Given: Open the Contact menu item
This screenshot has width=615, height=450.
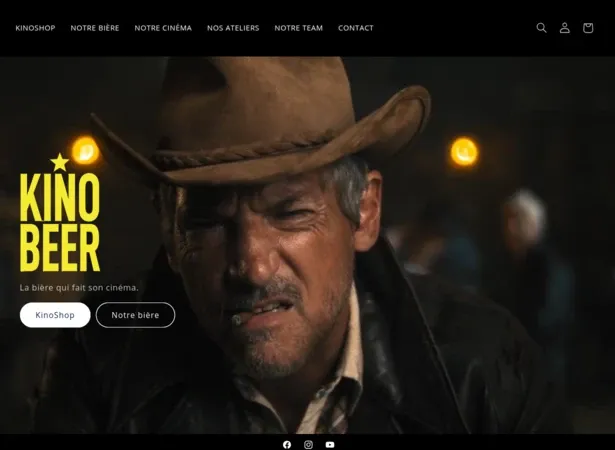Looking at the screenshot, I should [355, 28].
